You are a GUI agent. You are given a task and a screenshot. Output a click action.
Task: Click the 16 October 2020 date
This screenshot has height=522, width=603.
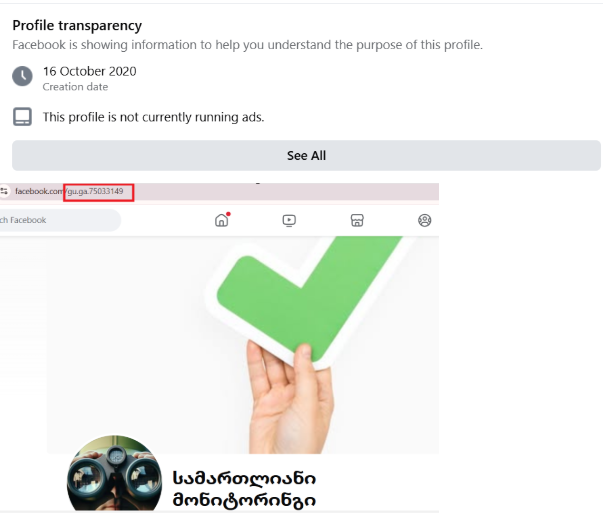90,71
